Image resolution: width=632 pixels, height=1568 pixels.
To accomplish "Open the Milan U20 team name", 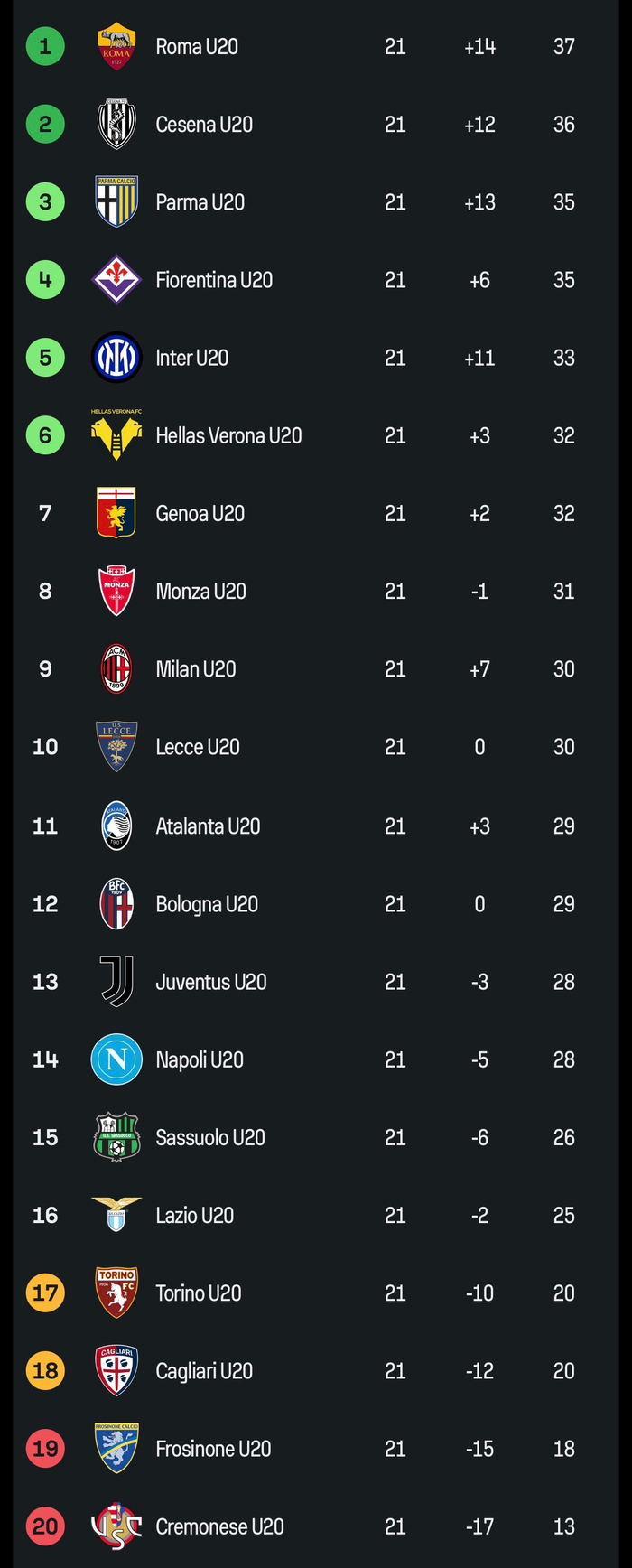I will coord(195,669).
